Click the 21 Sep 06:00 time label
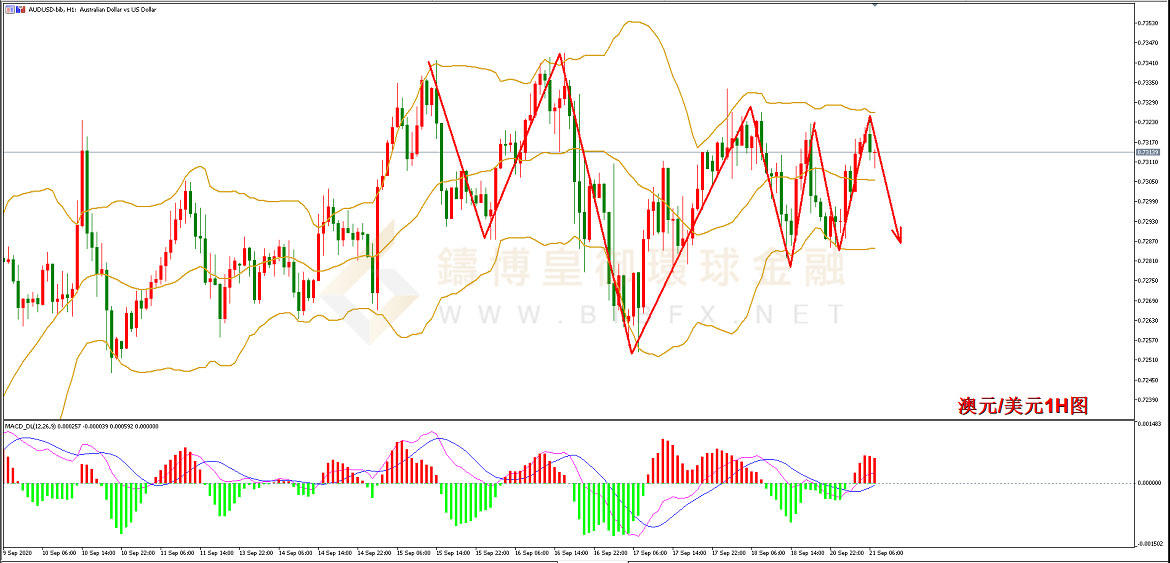Image resolution: width=1170 pixels, height=563 pixels. 884,552
